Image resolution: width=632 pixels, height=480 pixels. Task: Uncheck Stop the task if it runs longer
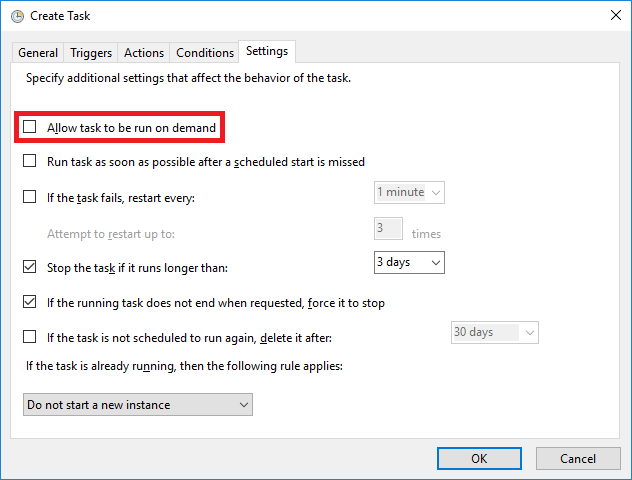pyautogui.click(x=30, y=267)
